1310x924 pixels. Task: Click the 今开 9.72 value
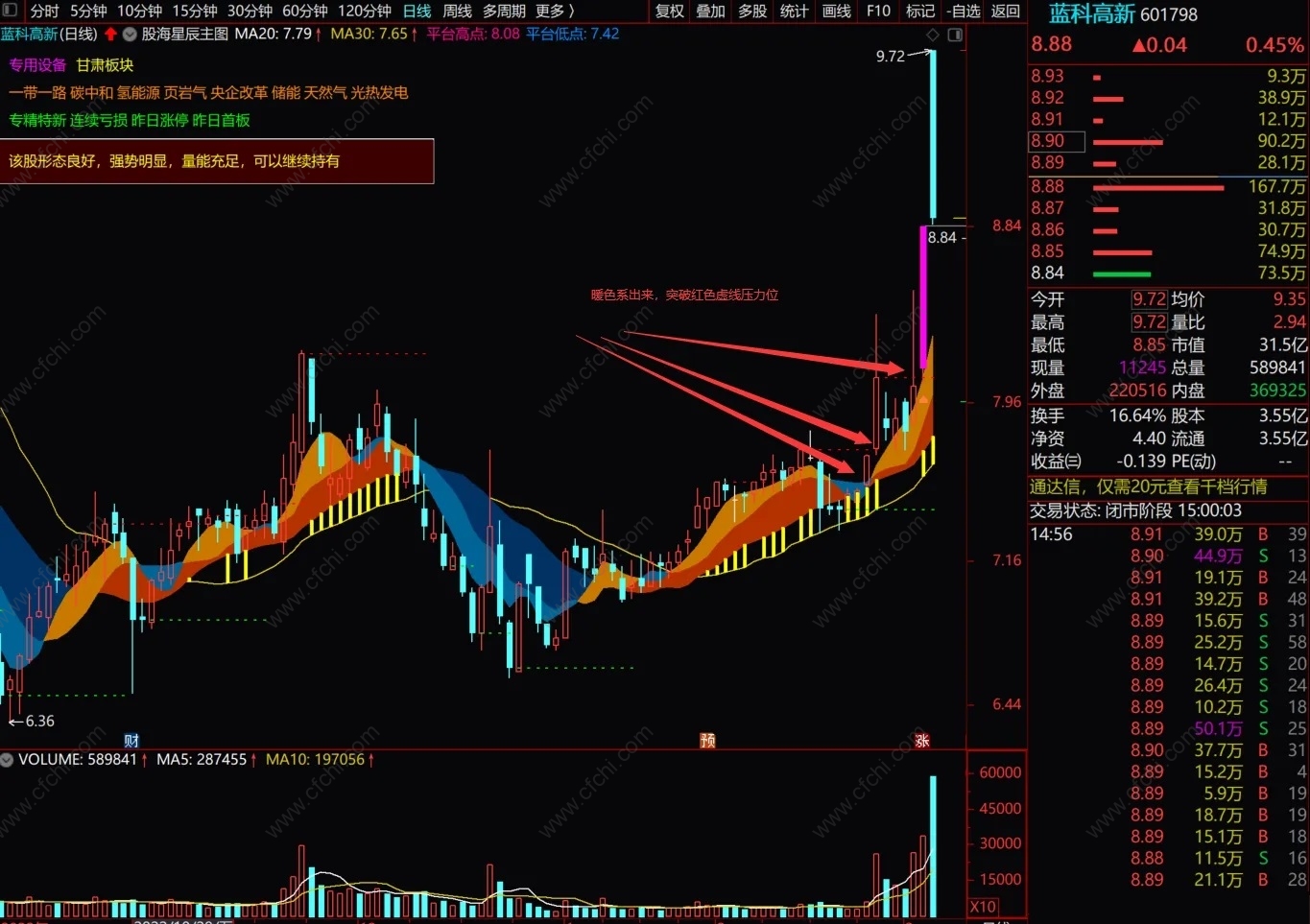pyautogui.click(x=1149, y=299)
